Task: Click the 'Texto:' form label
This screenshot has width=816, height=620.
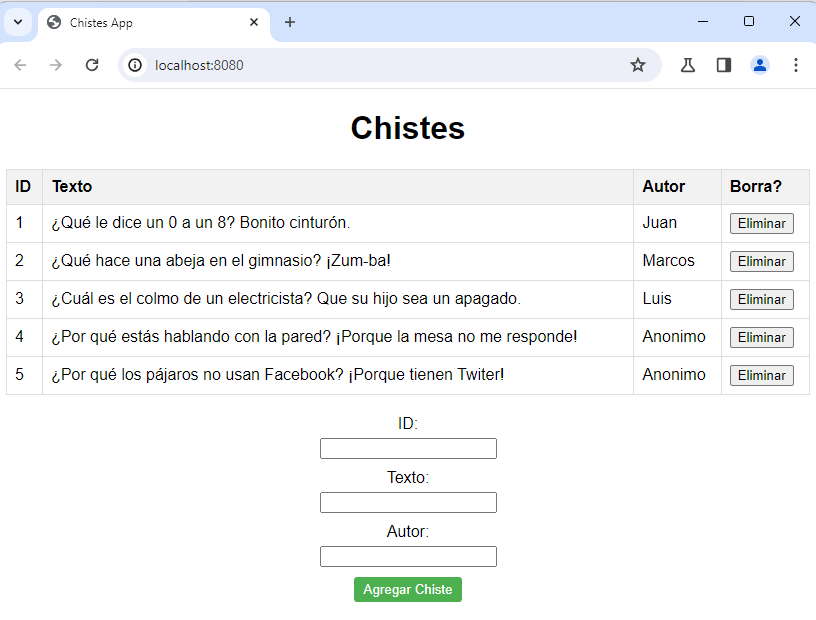Action: (x=407, y=478)
